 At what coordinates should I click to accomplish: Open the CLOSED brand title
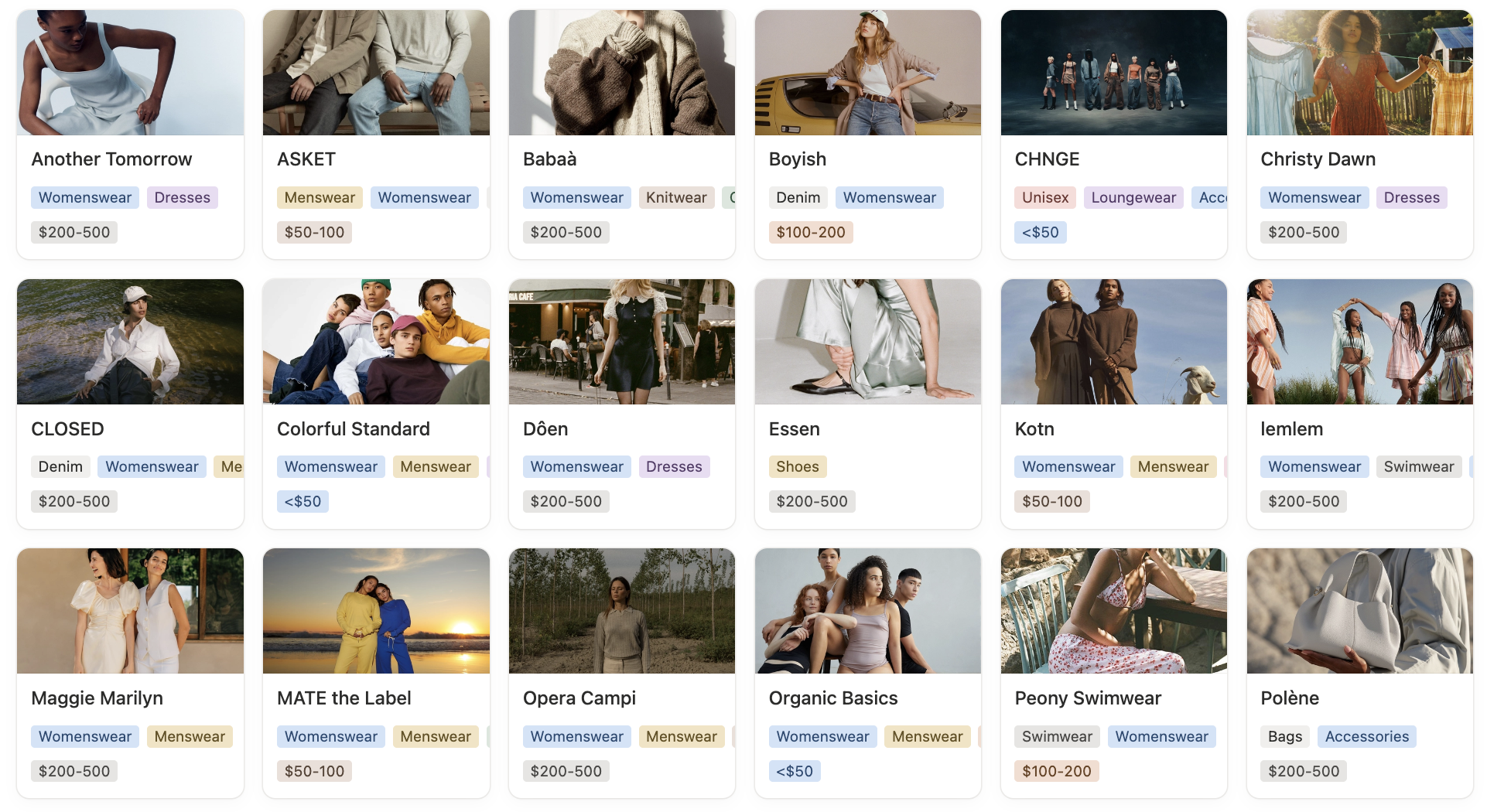tap(67, 429)
